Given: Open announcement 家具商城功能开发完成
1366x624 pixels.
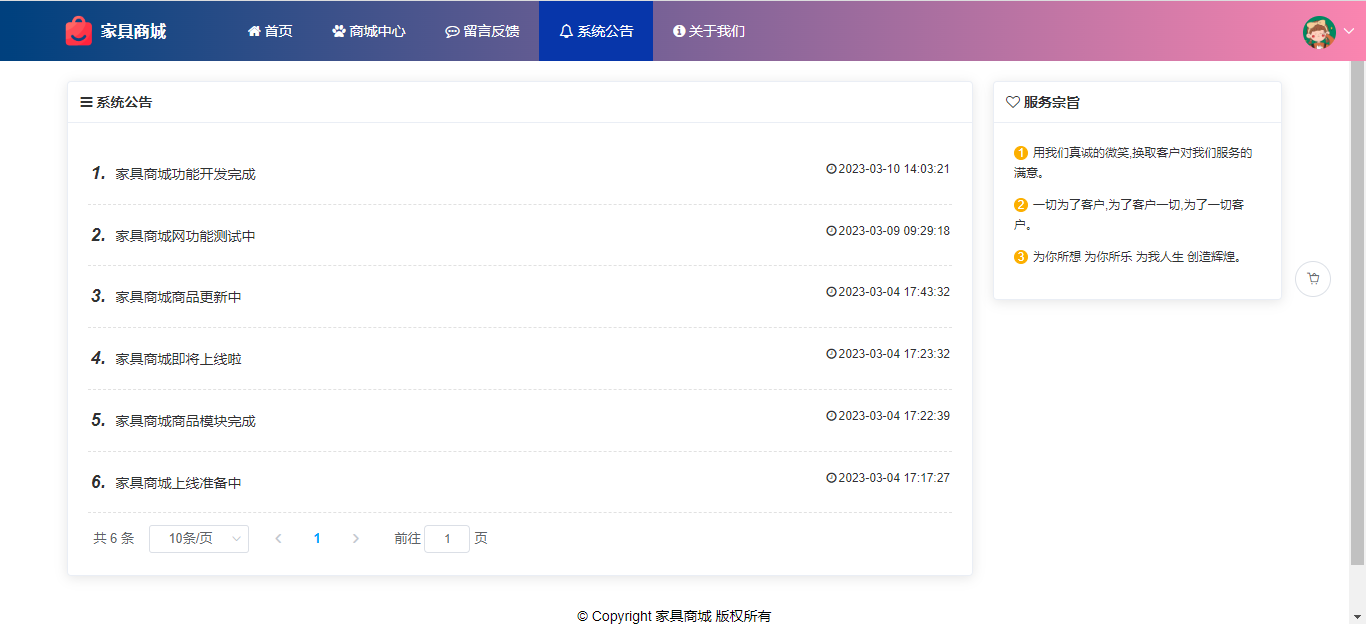Looking at the screenshot, I should [185, 174].
